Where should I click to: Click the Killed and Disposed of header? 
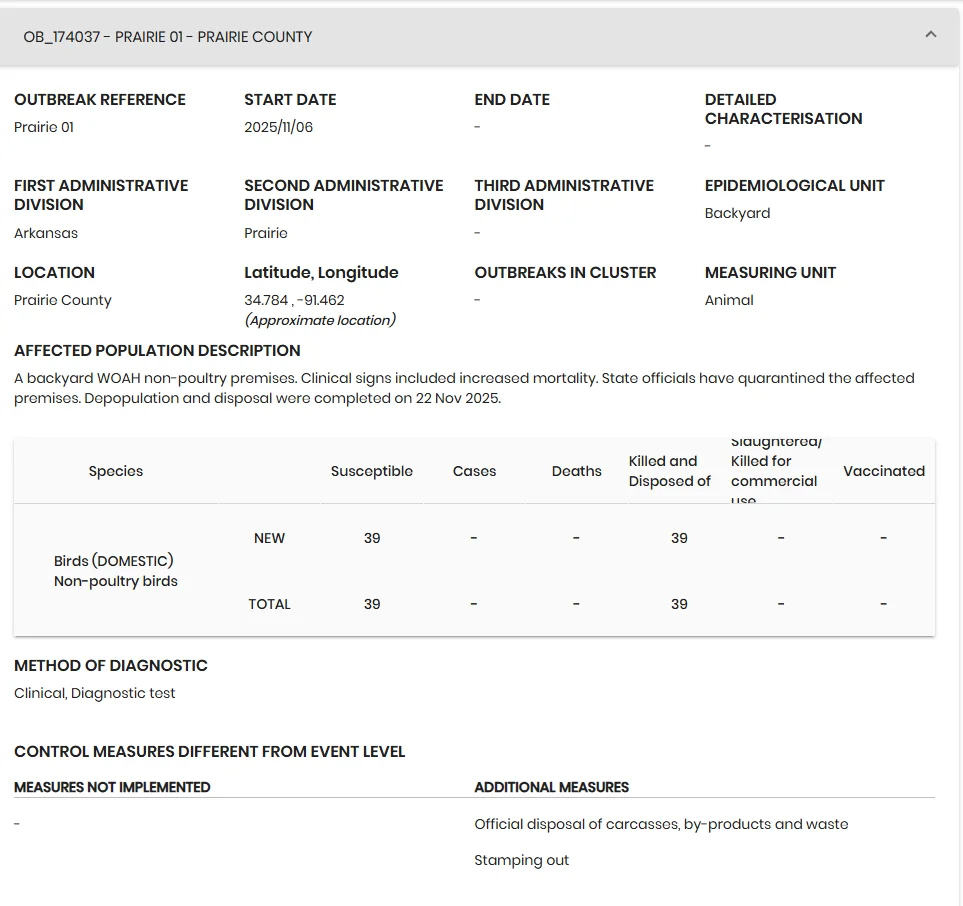tap(669, 471)
